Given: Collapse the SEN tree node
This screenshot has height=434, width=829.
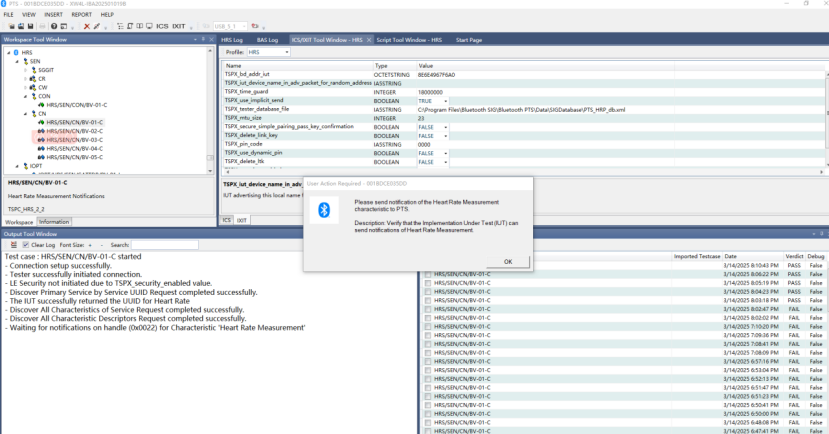Looking at the screenshot, I should pos(17,61).
